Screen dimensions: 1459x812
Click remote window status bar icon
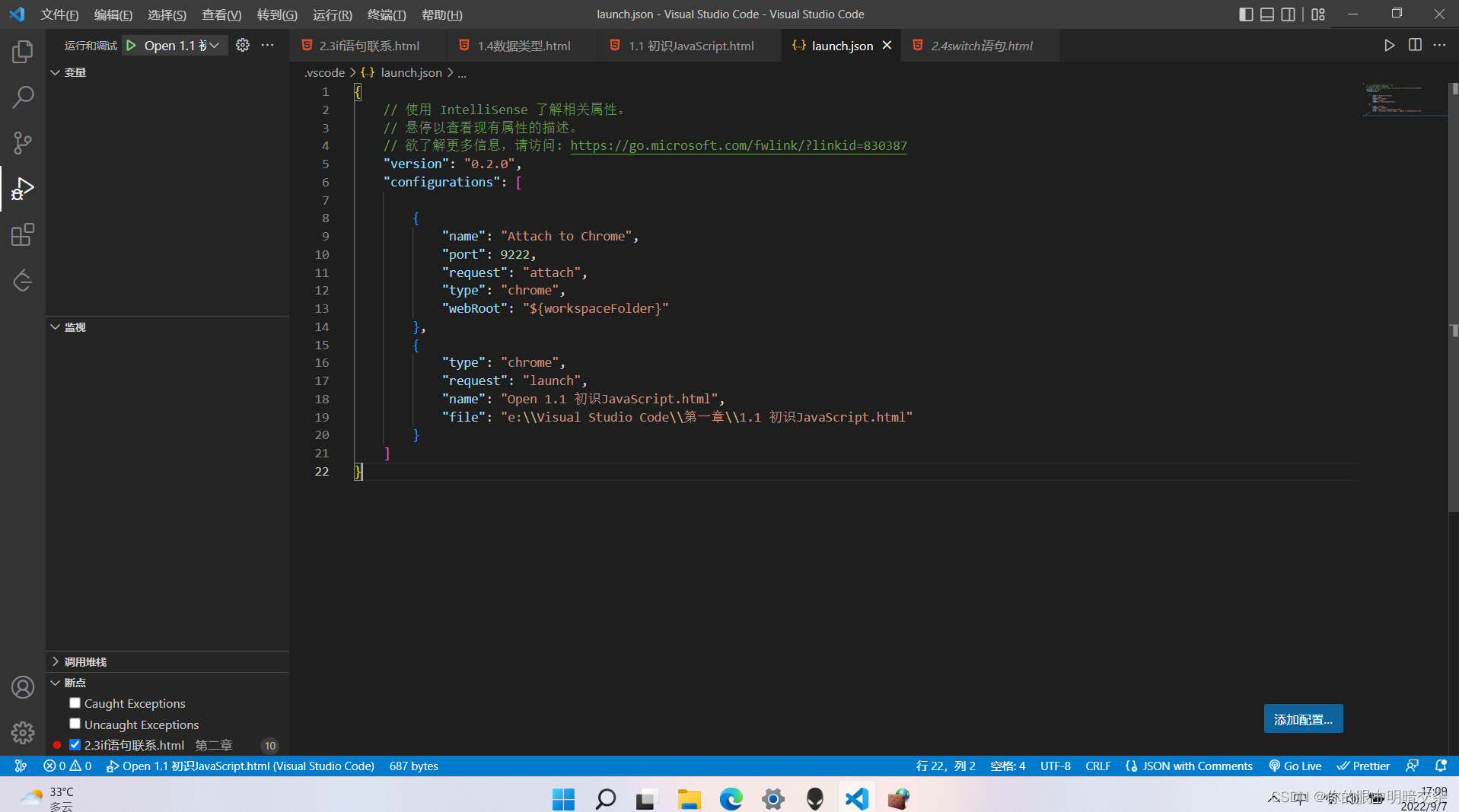(21, 766)
